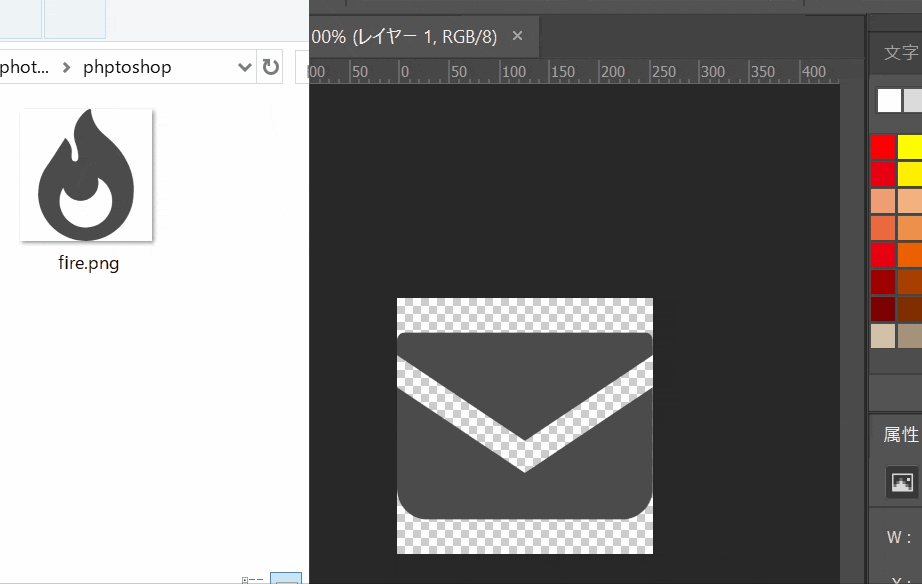Choose the top yellow color swatch
This screenshot has width=922, height=584.
pos(910,147)
